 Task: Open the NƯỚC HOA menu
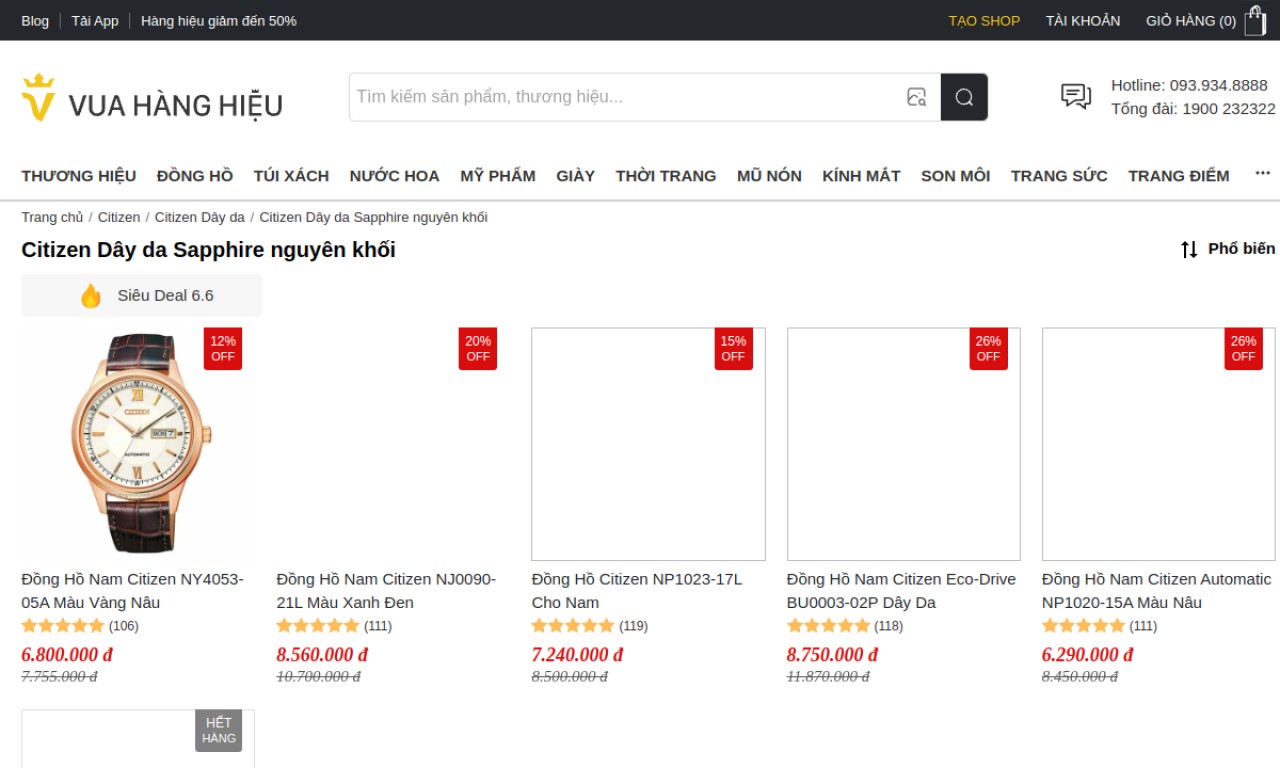tap(394, 176)
